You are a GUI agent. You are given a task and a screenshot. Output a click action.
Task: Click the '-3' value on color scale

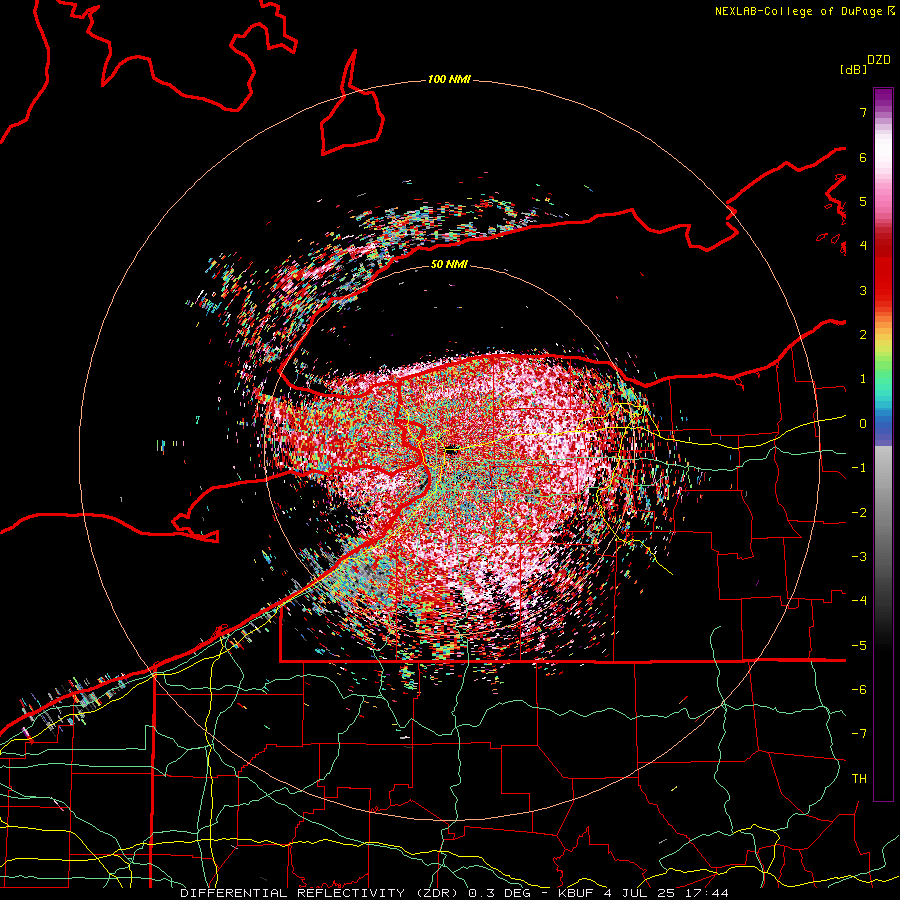[859, 557]
